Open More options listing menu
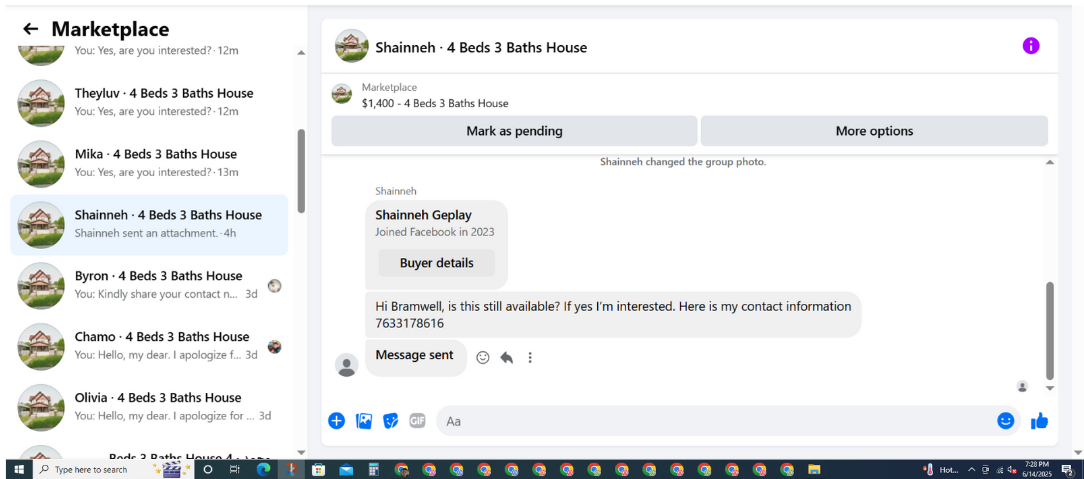This screenshot has width=1084, height=479. click(x=875, y=131)
